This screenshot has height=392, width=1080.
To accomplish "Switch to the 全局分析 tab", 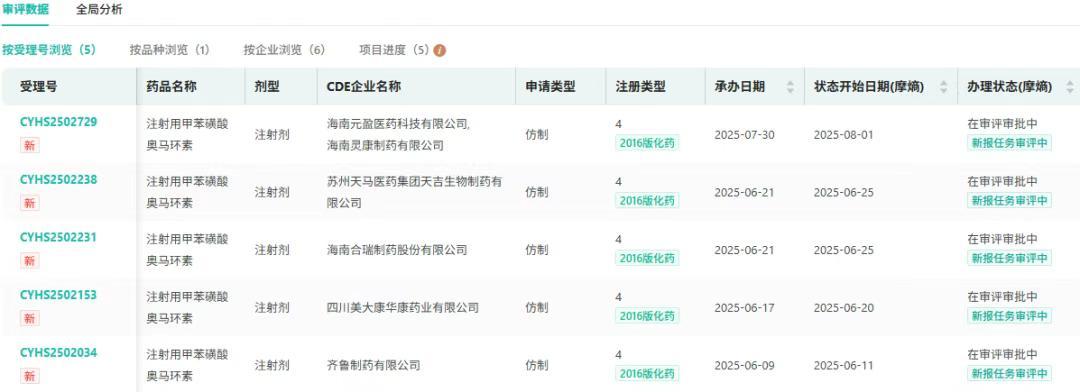I will click(99, 10).
